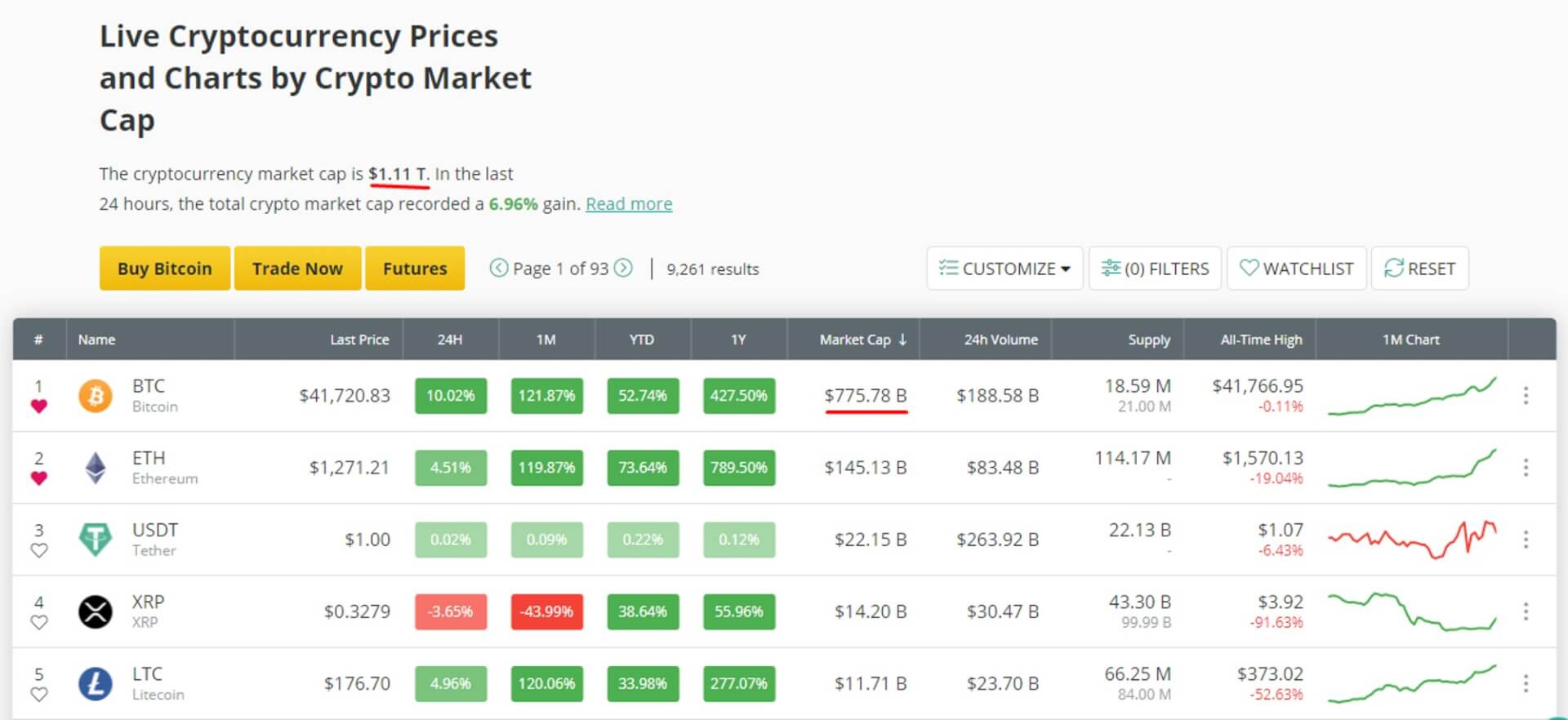Click the Buy Bitcoin button
Viewport: 1568px width, 720px height.
[x=165, y=269]
